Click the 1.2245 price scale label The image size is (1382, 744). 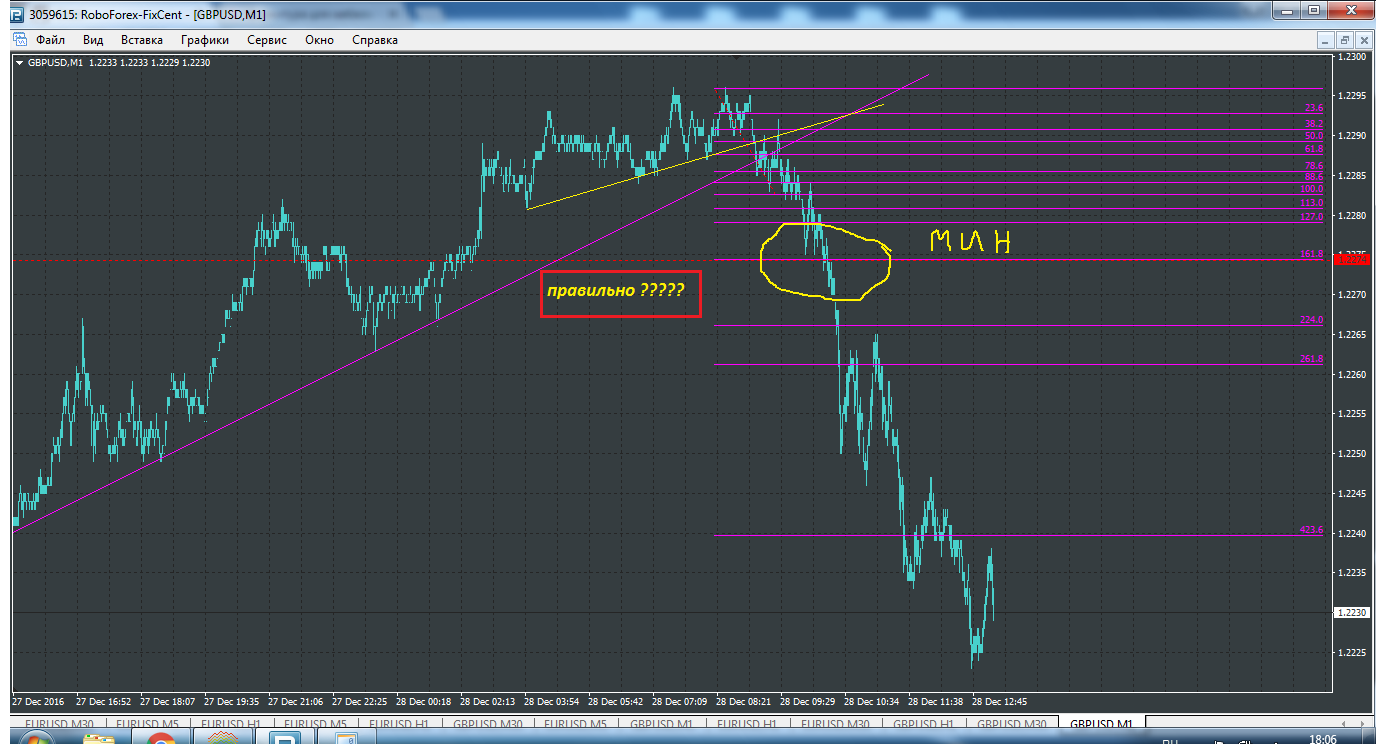pyautogui.click(x=1351, y=494)
